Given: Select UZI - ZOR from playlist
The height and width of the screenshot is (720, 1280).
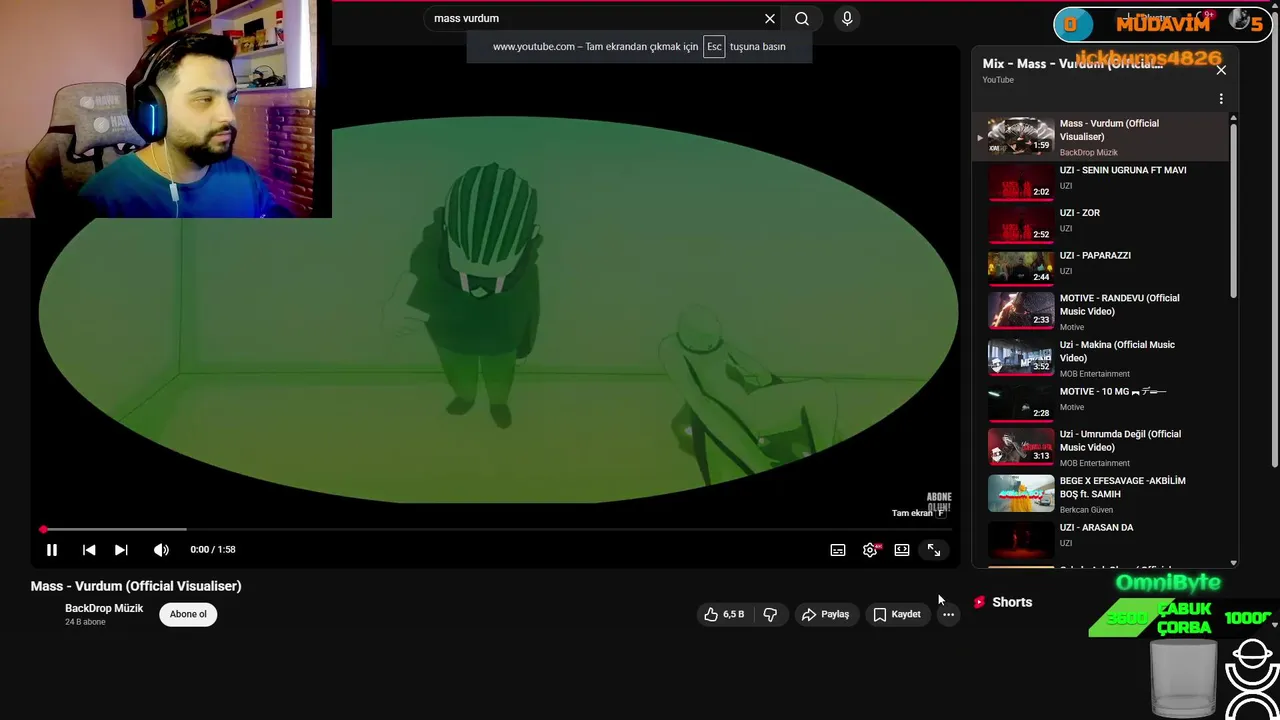Looking at the screenshot, I should pos(1100,224).
